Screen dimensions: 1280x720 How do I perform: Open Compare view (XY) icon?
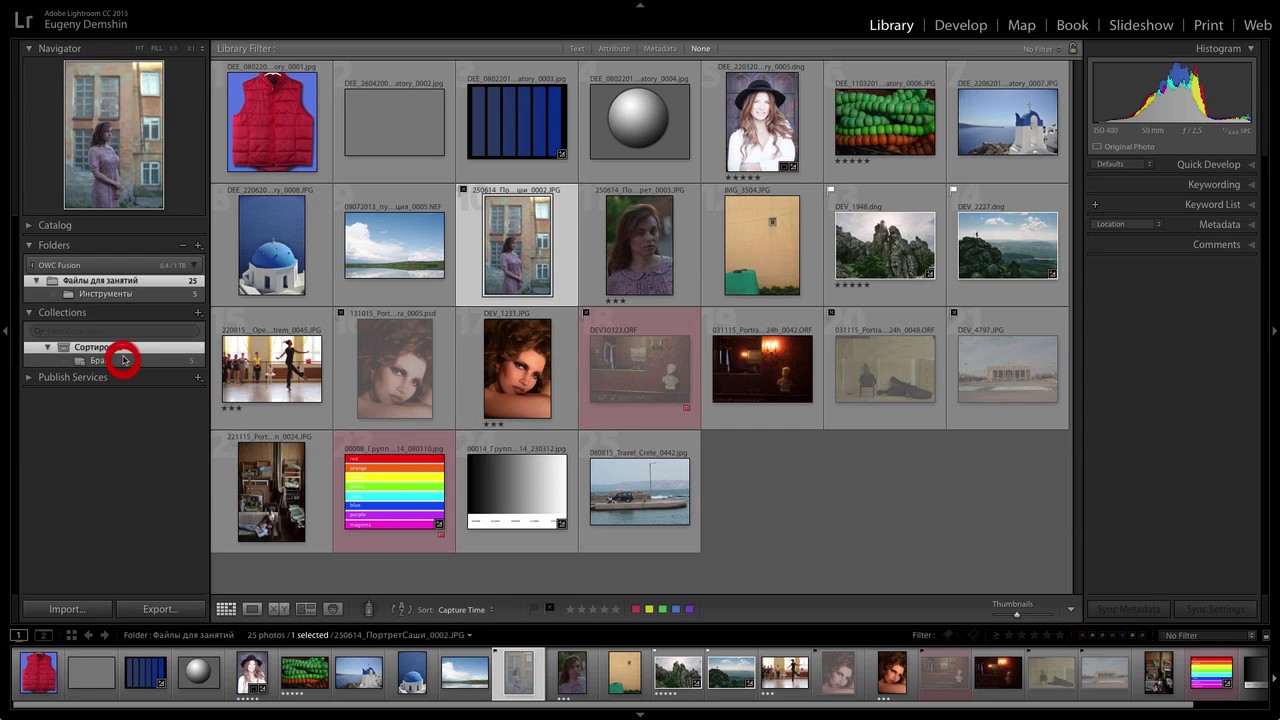(x=279, y=609)
